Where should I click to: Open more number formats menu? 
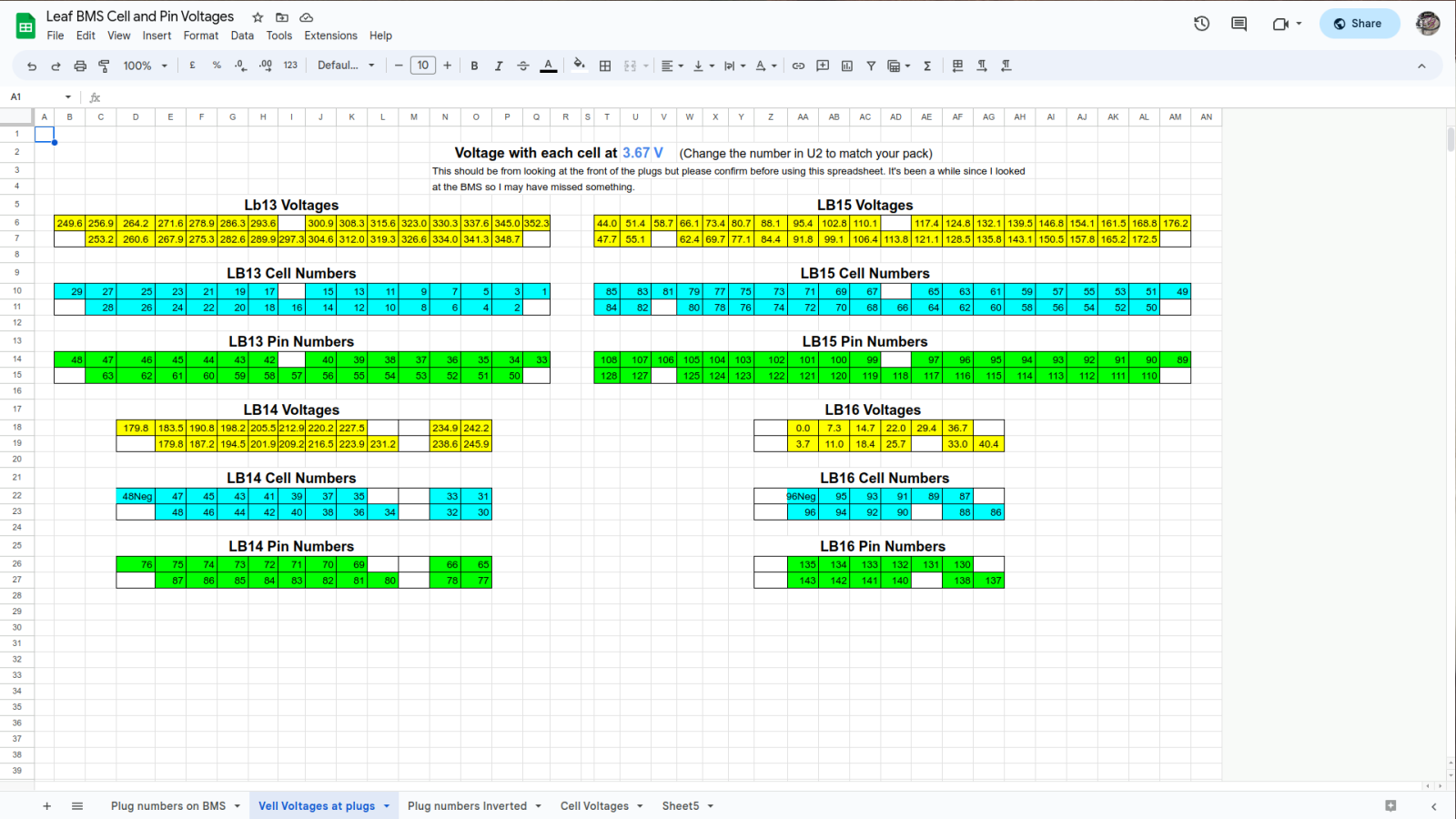[x=290, y=66]
